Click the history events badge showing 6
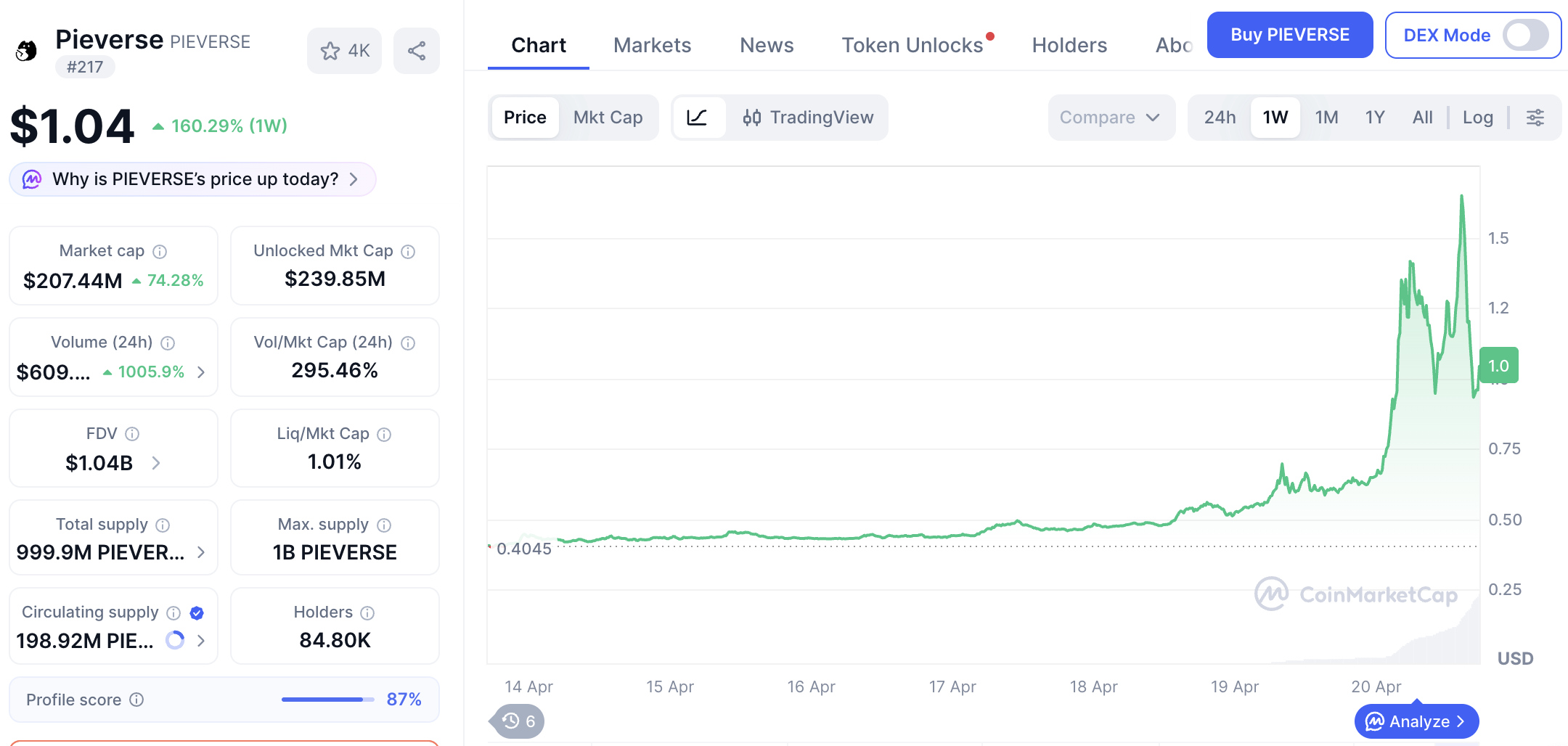The height and width of the screenshot is (746, 1568). pos(518,721)
